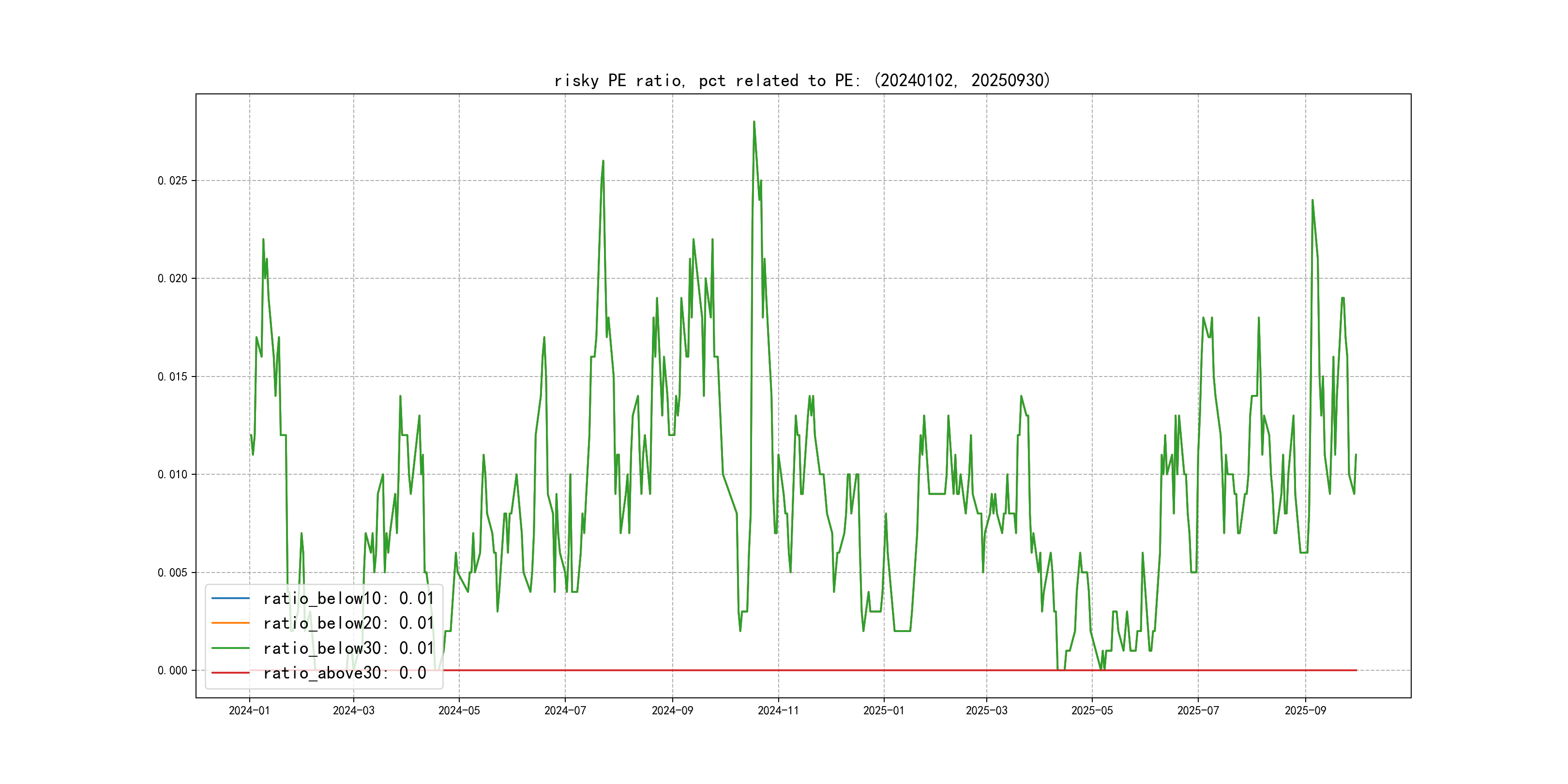Click the 2024-01 x-axis tick label
Image resolution: width=1568 pixels, height=784 pixels.
[x=249, y=710]
